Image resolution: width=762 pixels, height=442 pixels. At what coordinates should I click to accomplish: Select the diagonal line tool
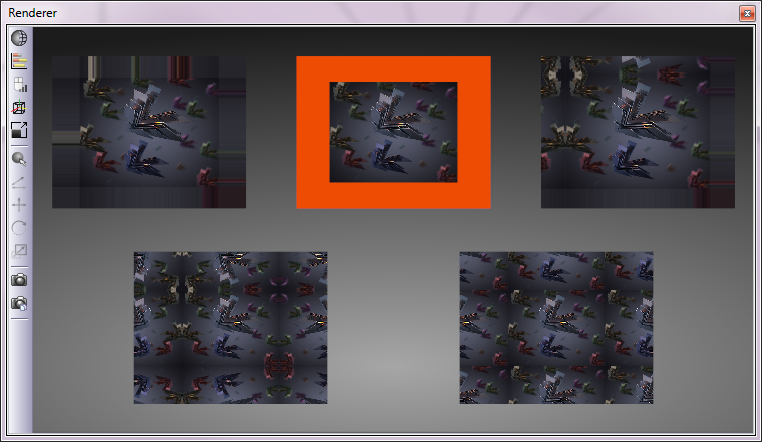[19, 182]
